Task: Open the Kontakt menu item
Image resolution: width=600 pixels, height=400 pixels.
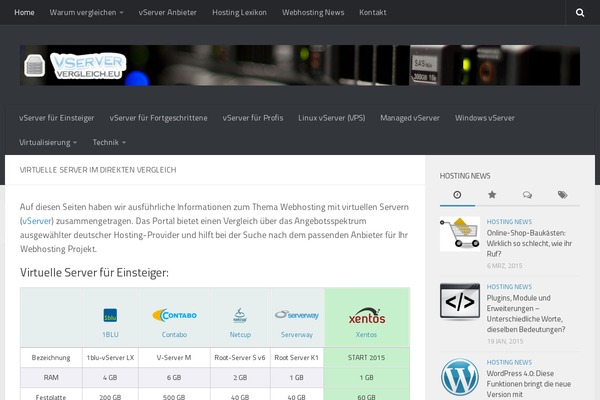Action: point(373,13)
